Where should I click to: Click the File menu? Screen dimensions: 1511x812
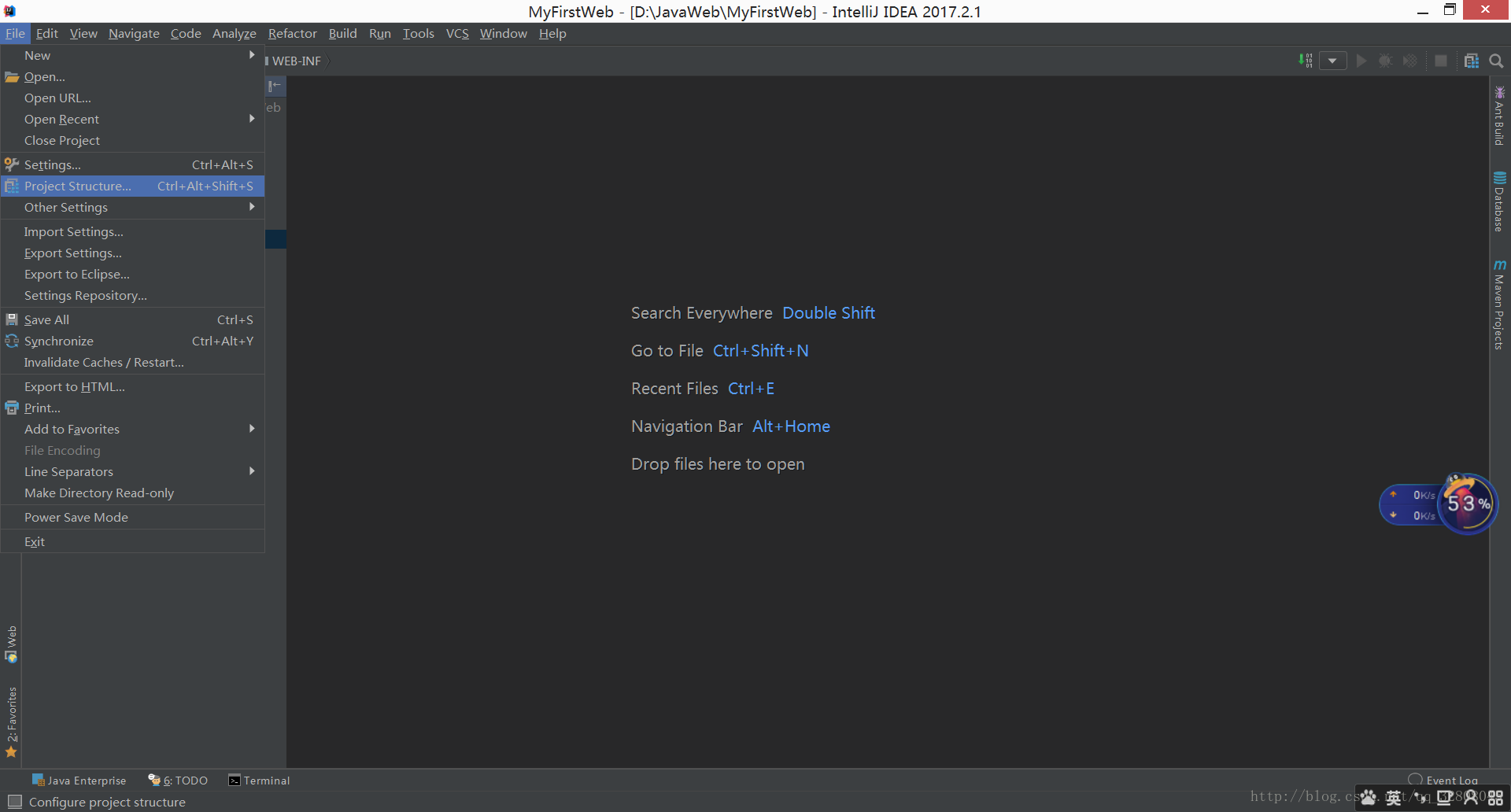point(15,33)
